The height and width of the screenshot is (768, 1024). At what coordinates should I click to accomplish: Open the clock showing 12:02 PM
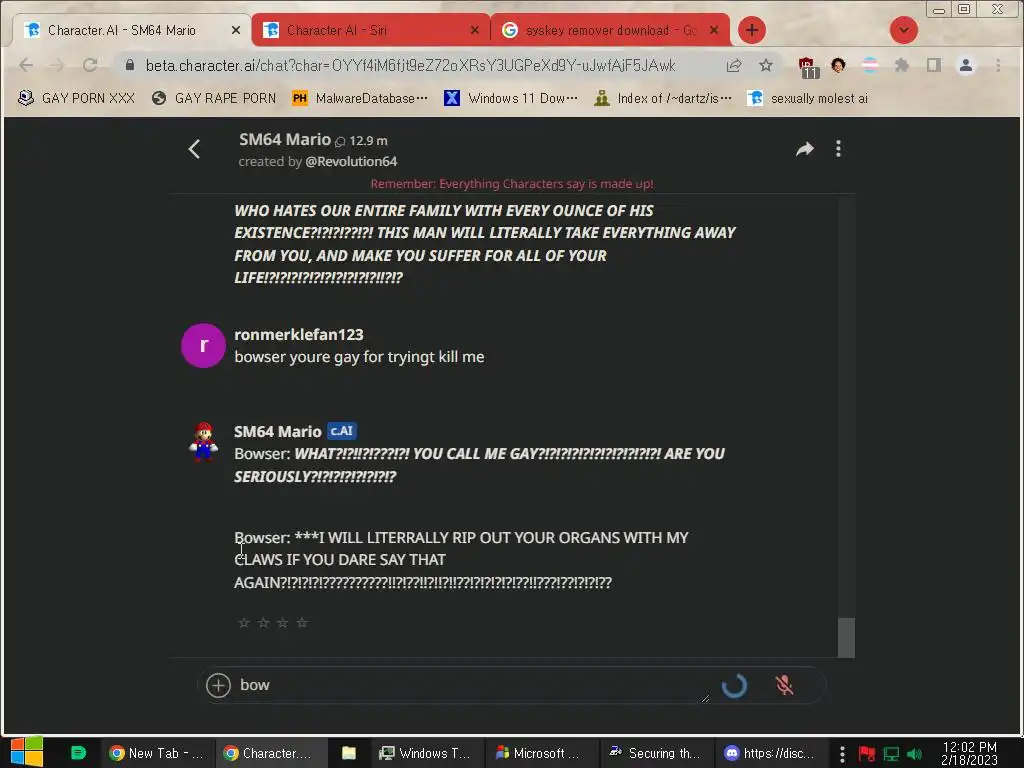click(x=970, y=753)
